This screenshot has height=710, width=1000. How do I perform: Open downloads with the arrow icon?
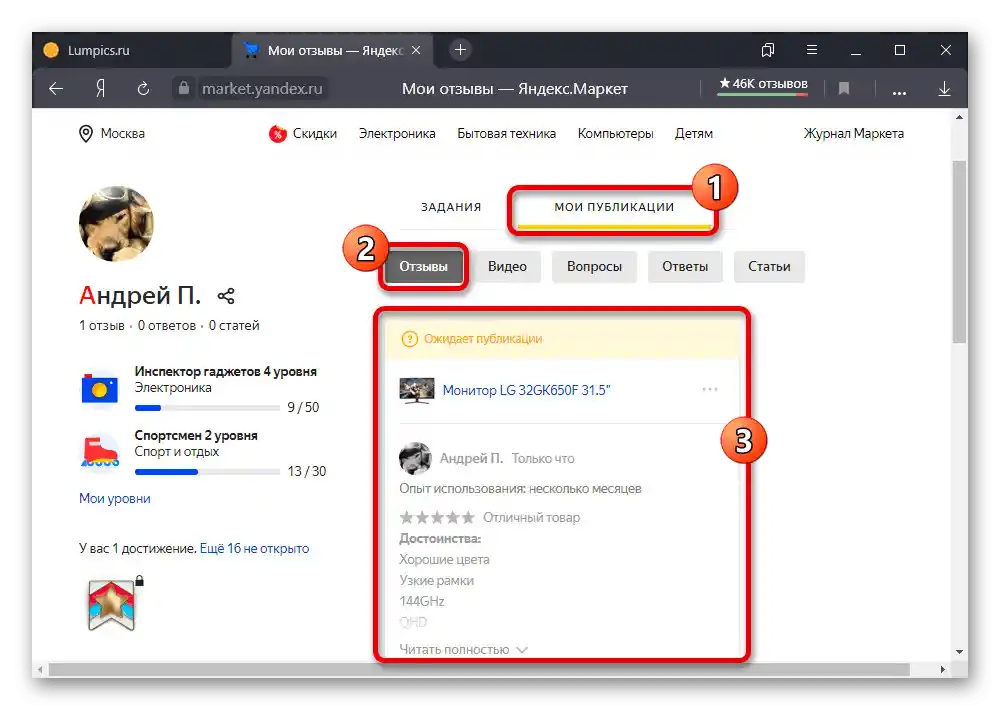945,89
